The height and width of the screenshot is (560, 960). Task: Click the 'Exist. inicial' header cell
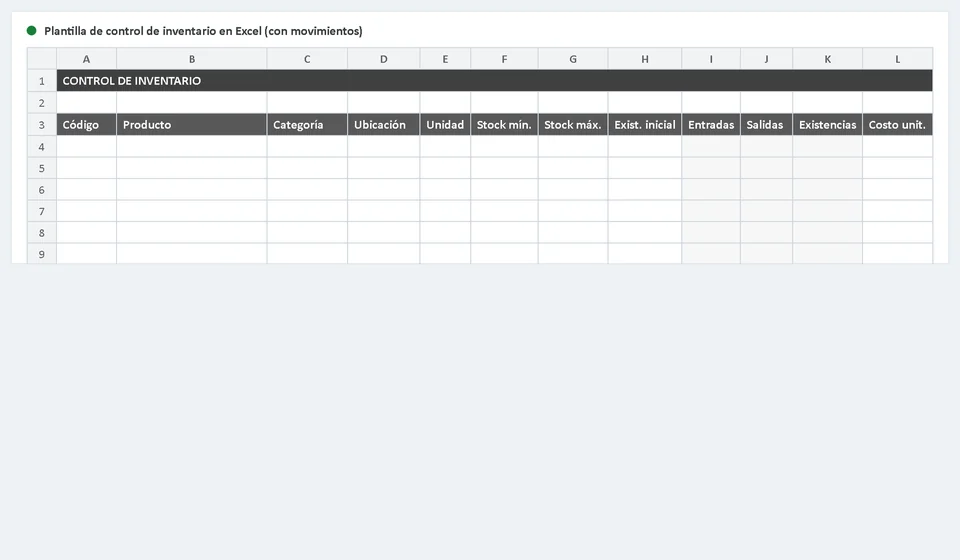(645, 125)
